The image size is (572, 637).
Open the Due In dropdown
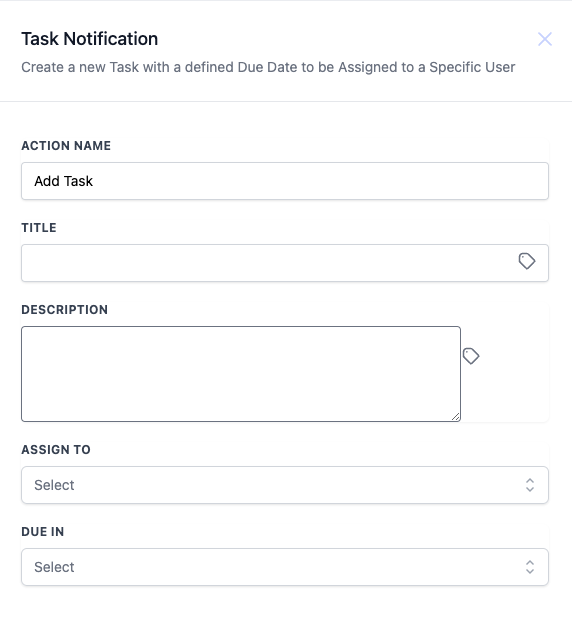[x=285, y=567]
